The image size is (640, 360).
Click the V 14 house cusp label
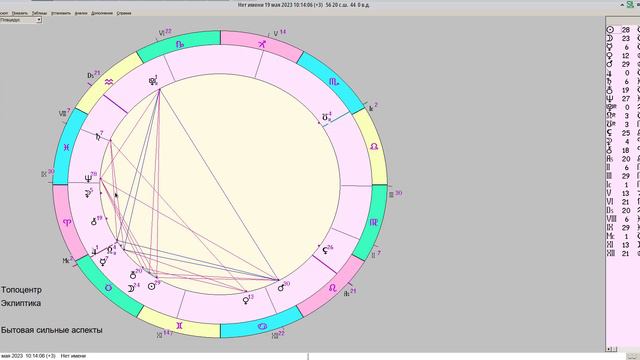point(280,33)
